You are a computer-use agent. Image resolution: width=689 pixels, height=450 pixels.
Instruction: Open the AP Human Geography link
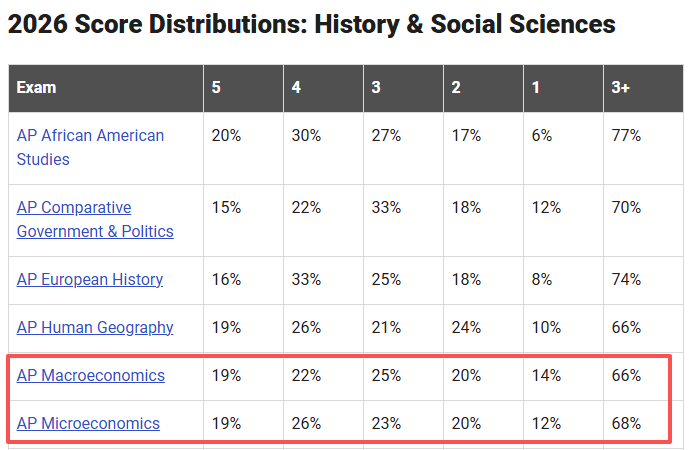click(95, 327)
